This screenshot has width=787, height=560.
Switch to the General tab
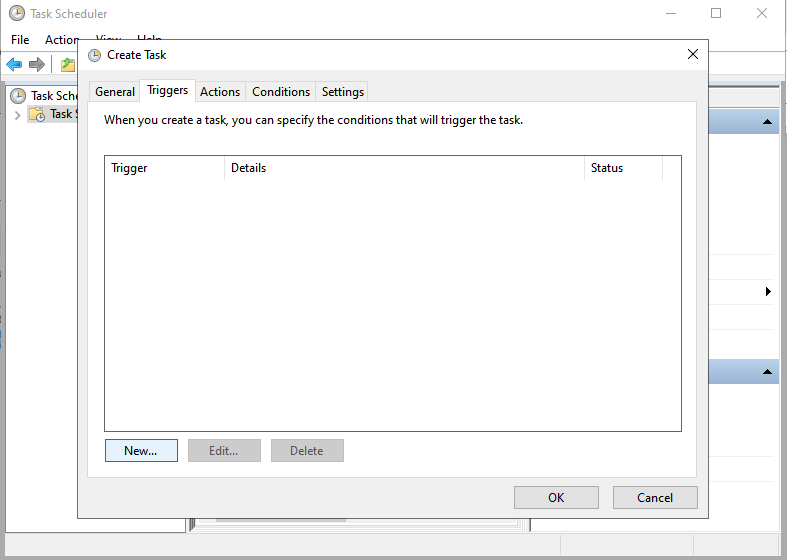[x=115, y=92]
